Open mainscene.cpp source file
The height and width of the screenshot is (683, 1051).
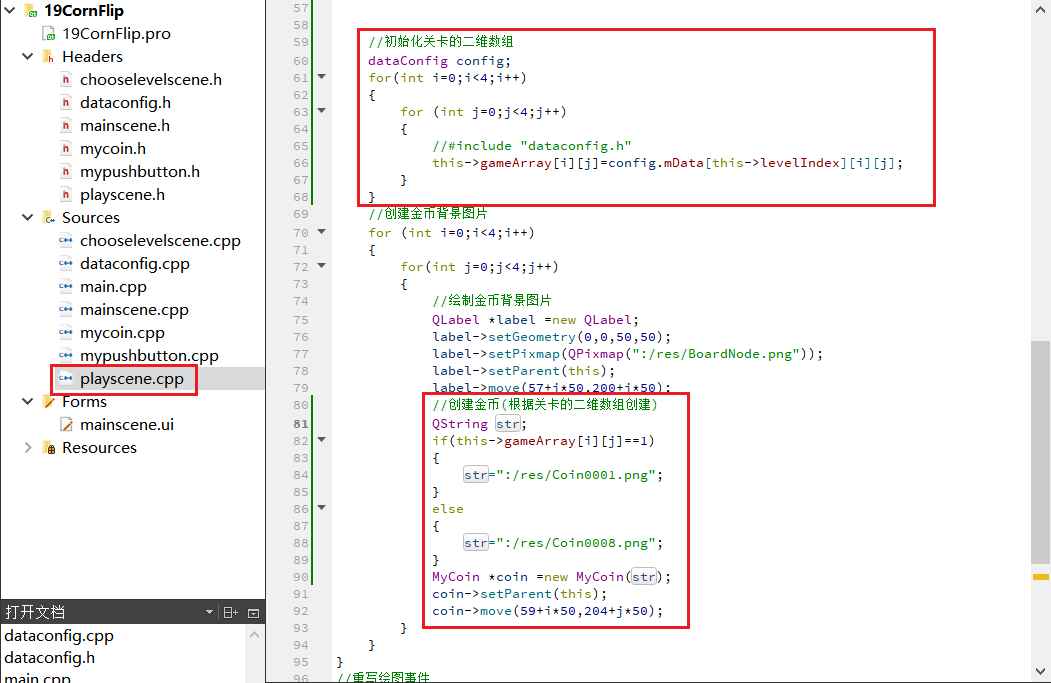click(x=134, y=310)
